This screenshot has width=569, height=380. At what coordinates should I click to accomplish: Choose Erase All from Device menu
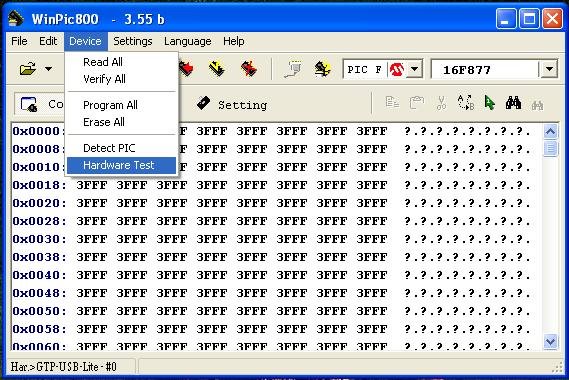121,122
